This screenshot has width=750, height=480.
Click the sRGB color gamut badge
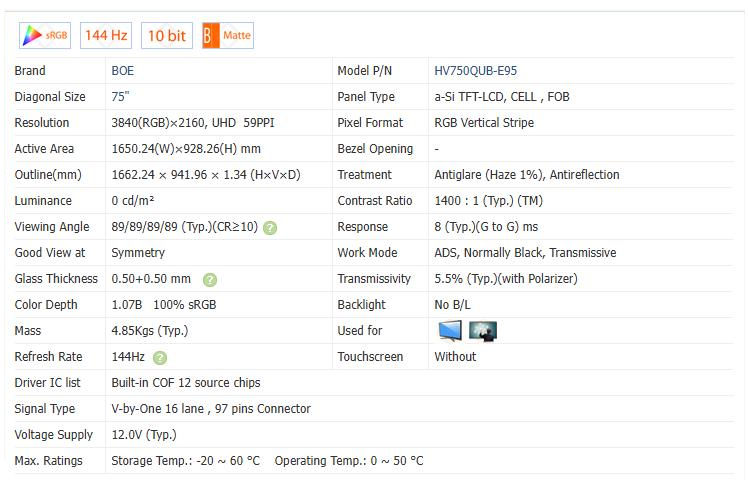pyautogui.click(x=45, y=36)
